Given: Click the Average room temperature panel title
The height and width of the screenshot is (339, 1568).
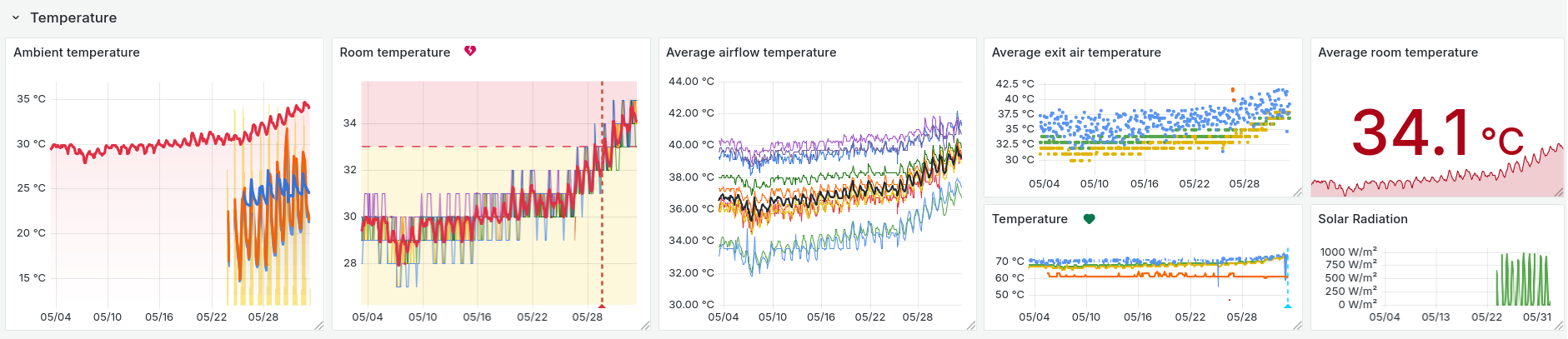Looking at the screenshot, I should click(1398, 52).
